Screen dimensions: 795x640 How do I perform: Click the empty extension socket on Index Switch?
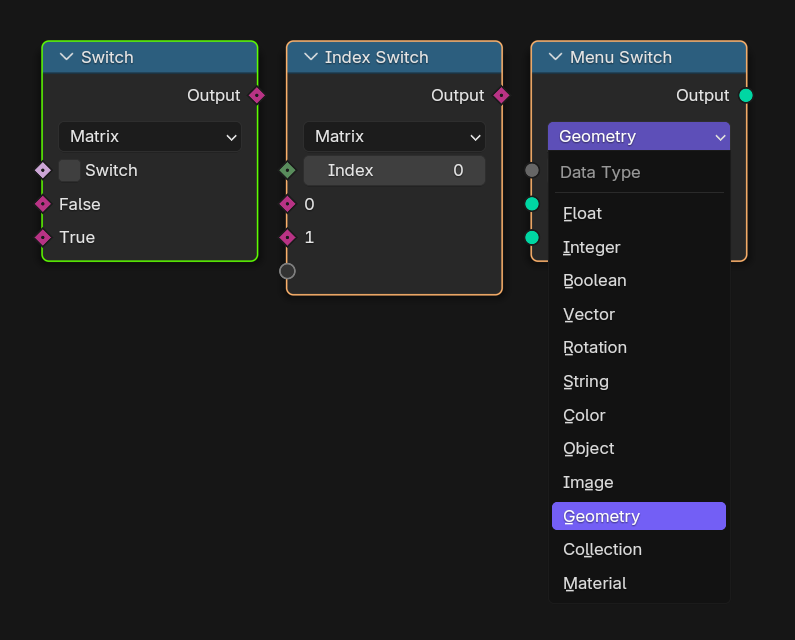click(x=287, y=271)
